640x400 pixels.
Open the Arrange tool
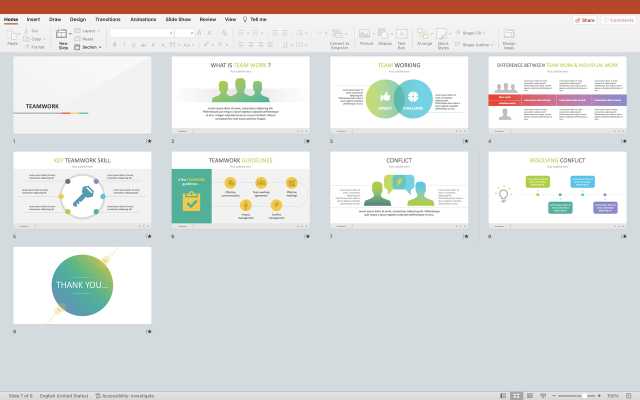pyautogui.click(x=425, y=34)
